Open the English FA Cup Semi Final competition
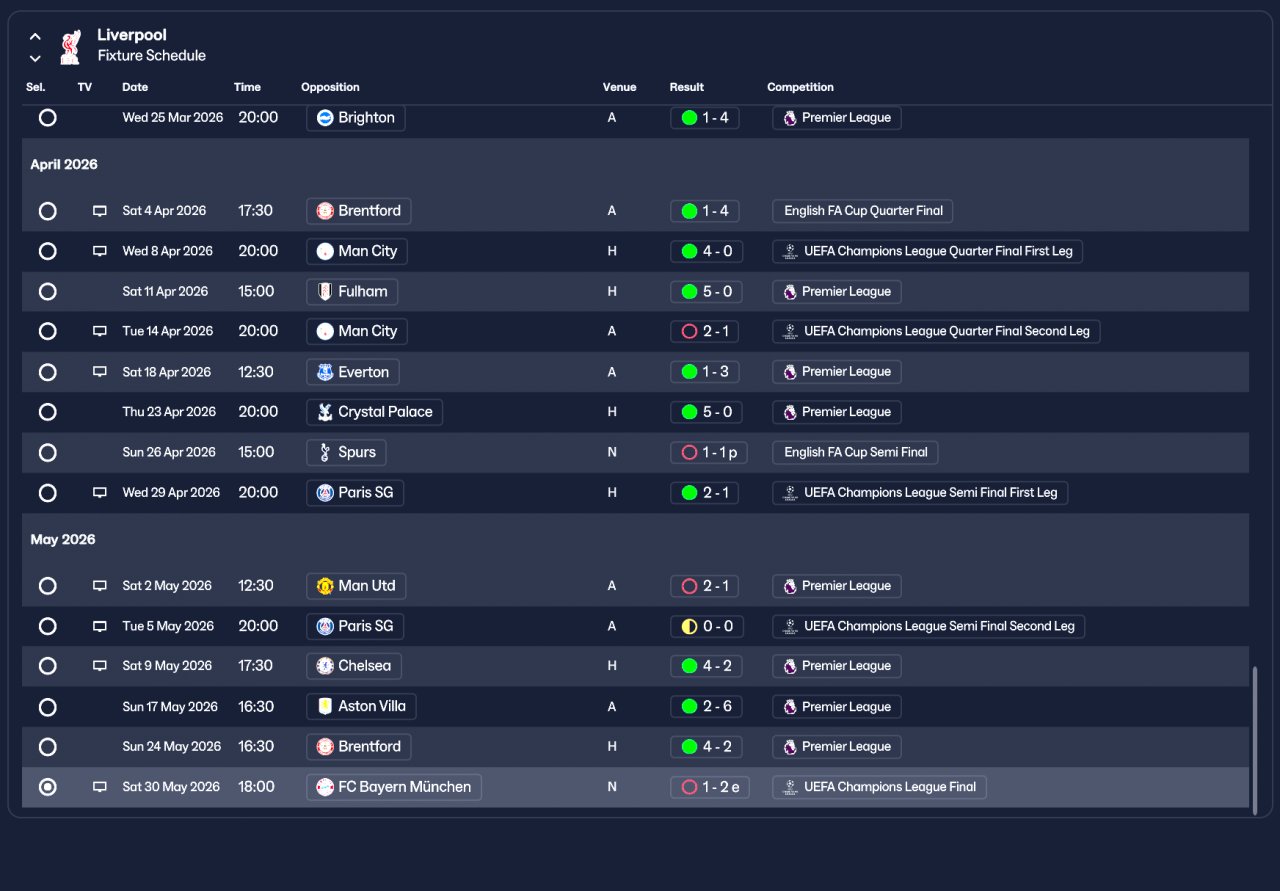The width and height of the screenshot is (1280, 891). tap(855, 452)
